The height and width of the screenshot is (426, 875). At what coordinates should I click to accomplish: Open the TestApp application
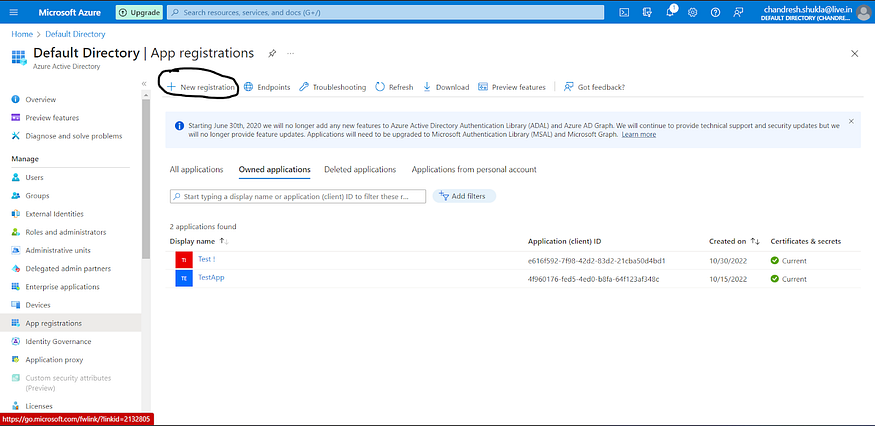click(x=211, y=277)
